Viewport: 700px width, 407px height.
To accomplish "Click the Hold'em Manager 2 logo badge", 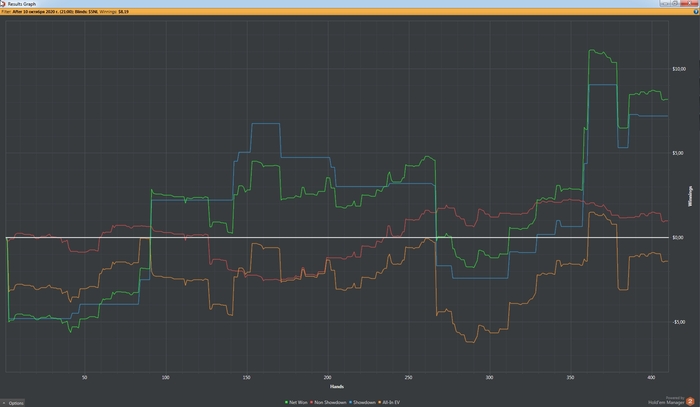I will (x=690, y=401).
